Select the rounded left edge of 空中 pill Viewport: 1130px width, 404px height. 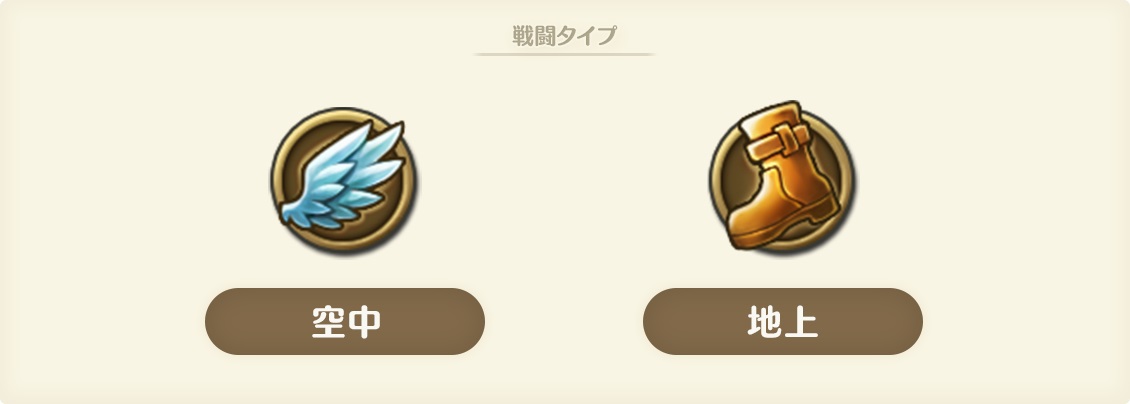pyautogui.click(x=222, y=321)
